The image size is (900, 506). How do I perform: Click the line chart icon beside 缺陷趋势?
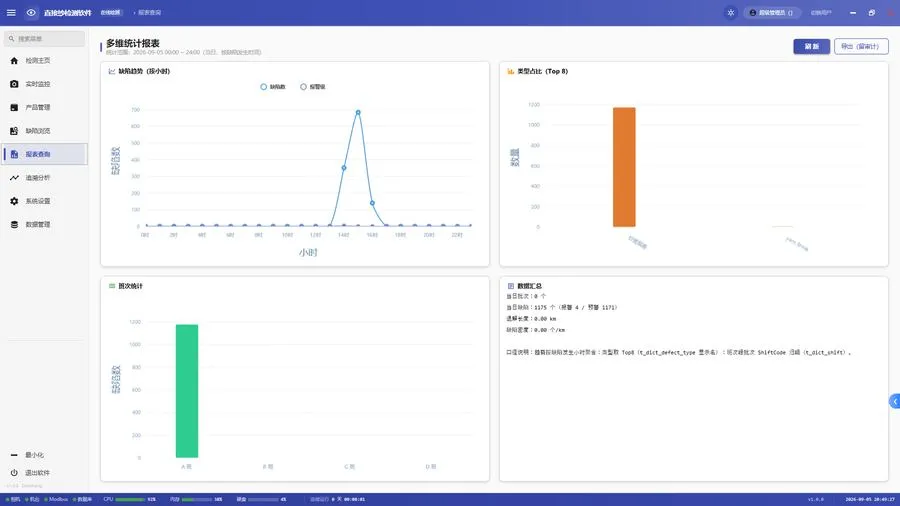pos(112,71)
